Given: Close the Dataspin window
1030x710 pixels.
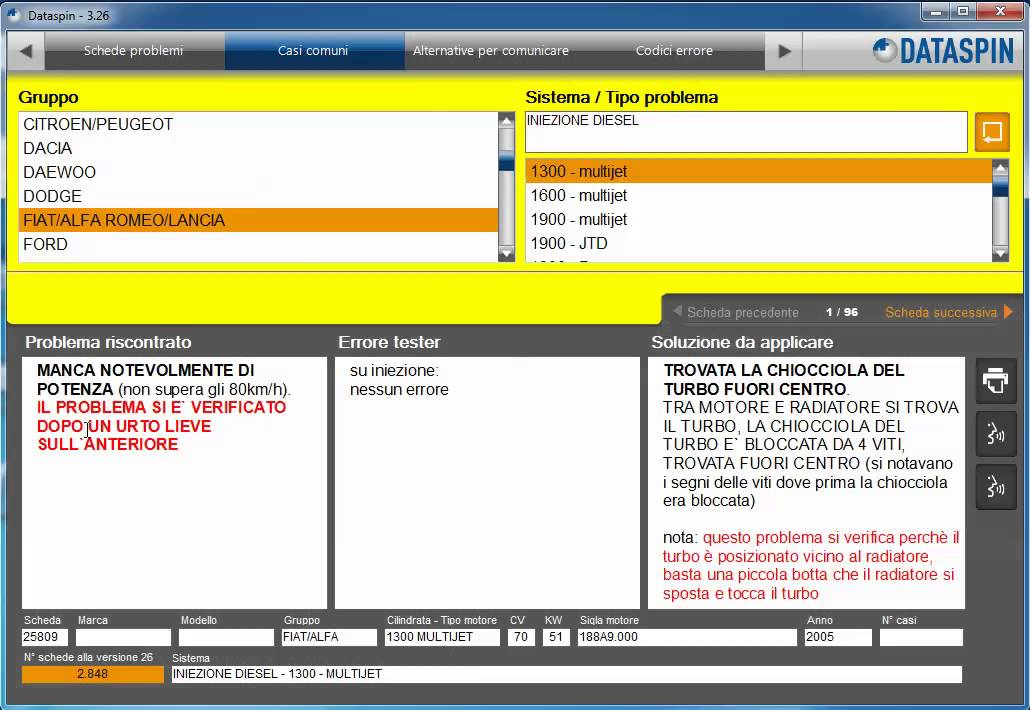Looking at the screenshot, I should coord(1001,11).
